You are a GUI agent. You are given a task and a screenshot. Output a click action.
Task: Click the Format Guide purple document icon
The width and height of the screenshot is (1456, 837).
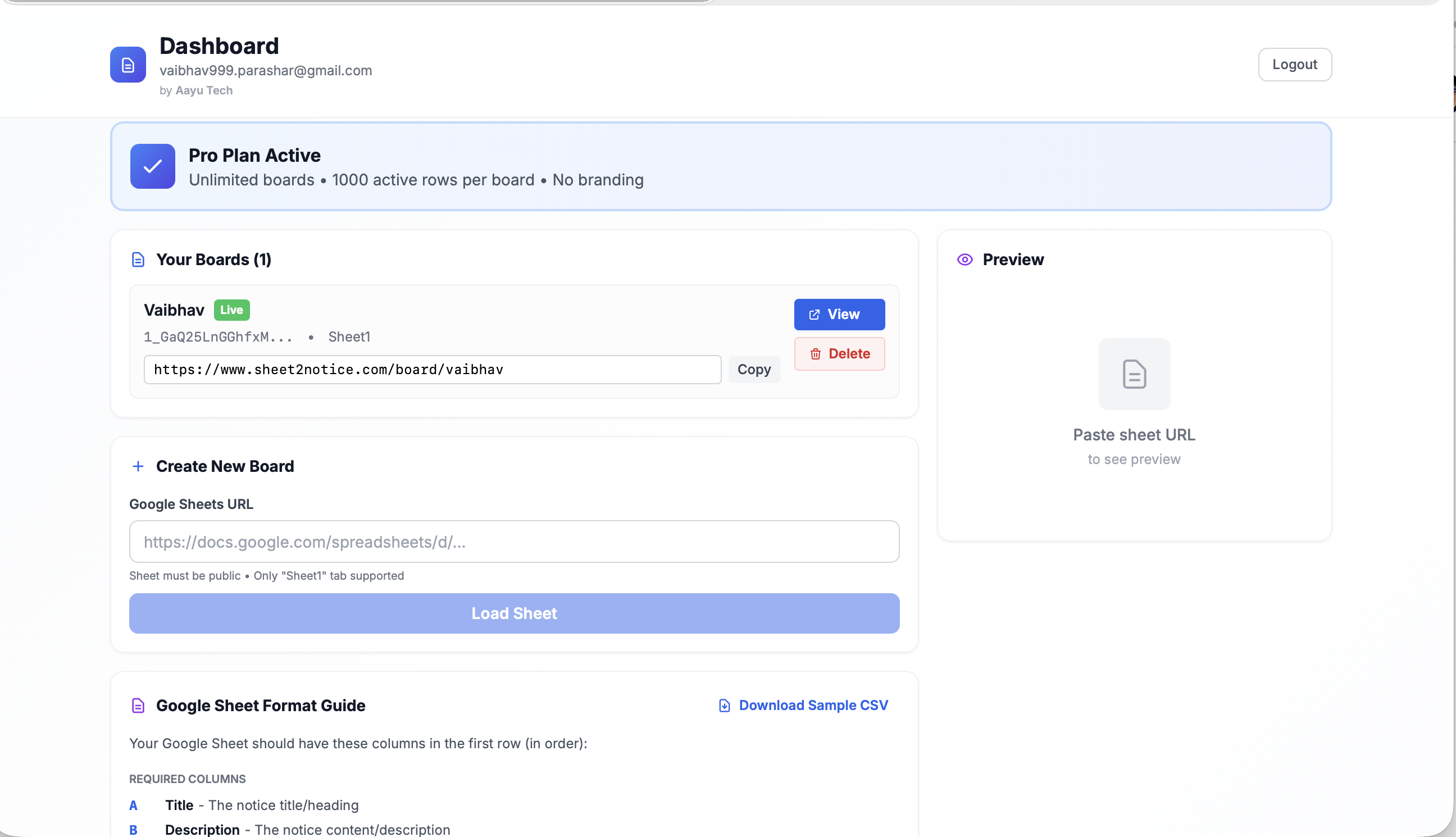tap(138, 706)
